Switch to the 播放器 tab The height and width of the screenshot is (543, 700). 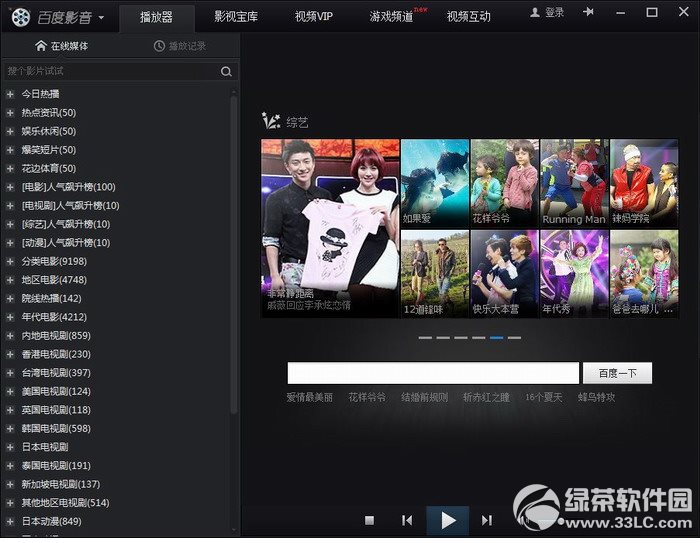point(156,17)
